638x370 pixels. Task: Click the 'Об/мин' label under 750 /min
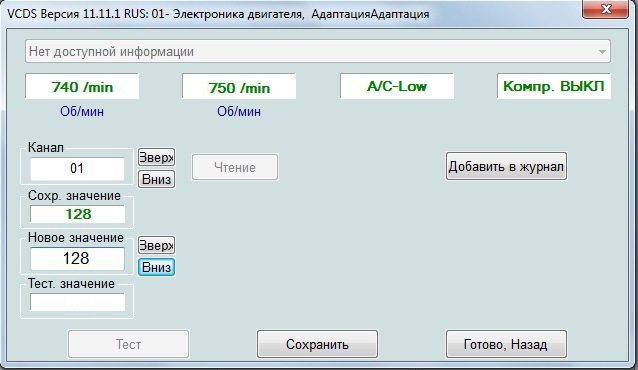[239, 112]
